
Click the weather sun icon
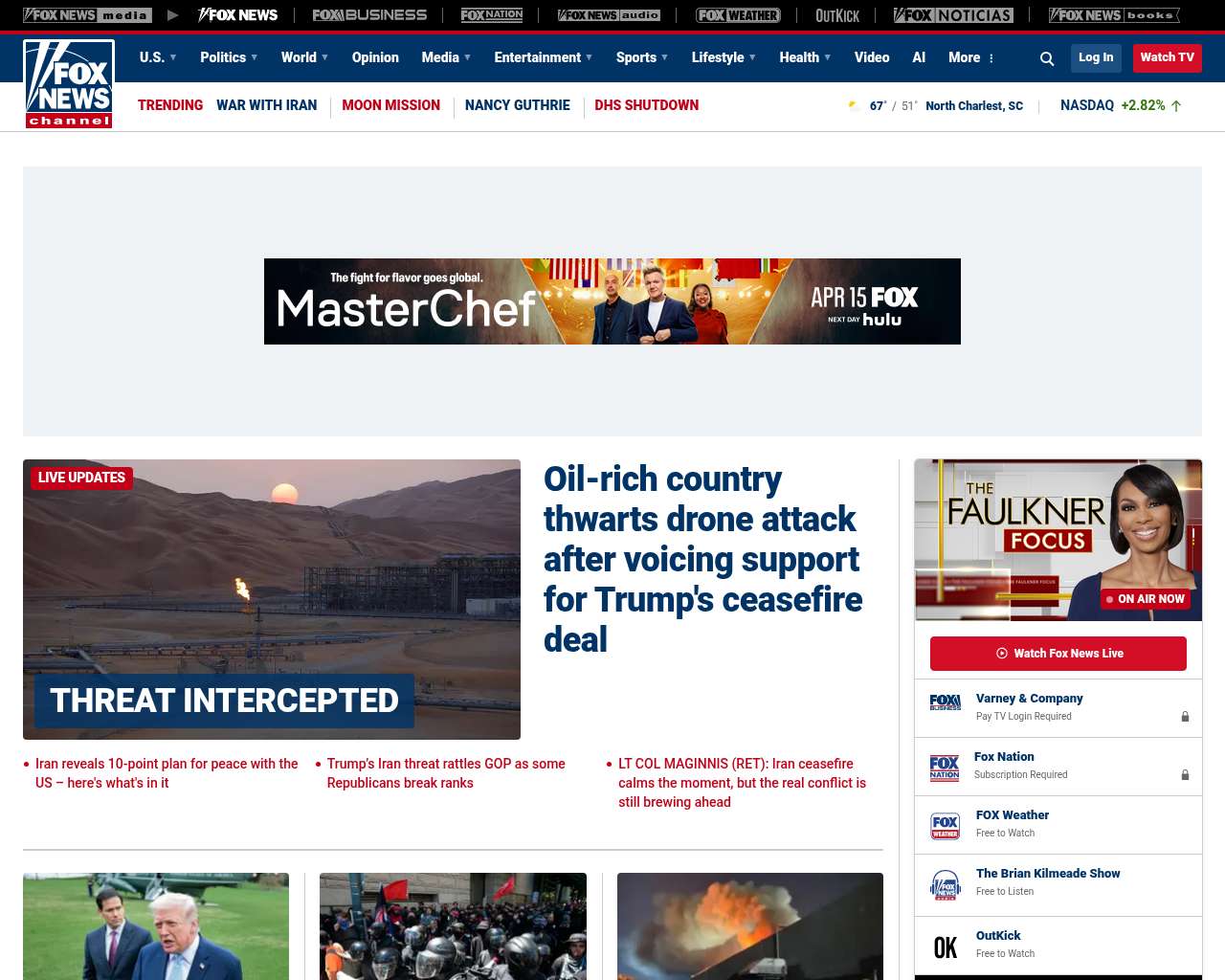854,105
